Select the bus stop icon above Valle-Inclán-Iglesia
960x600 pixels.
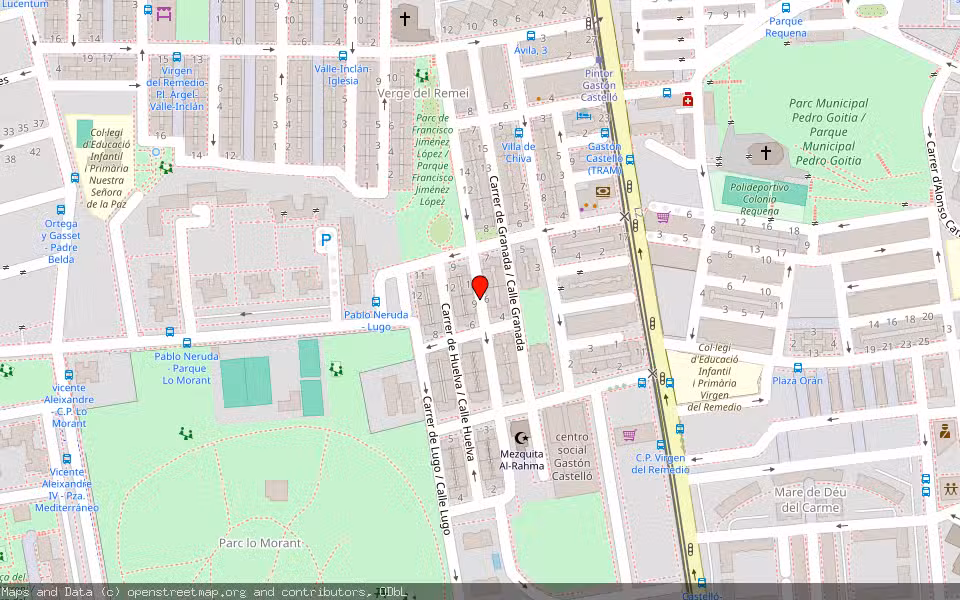343,56
